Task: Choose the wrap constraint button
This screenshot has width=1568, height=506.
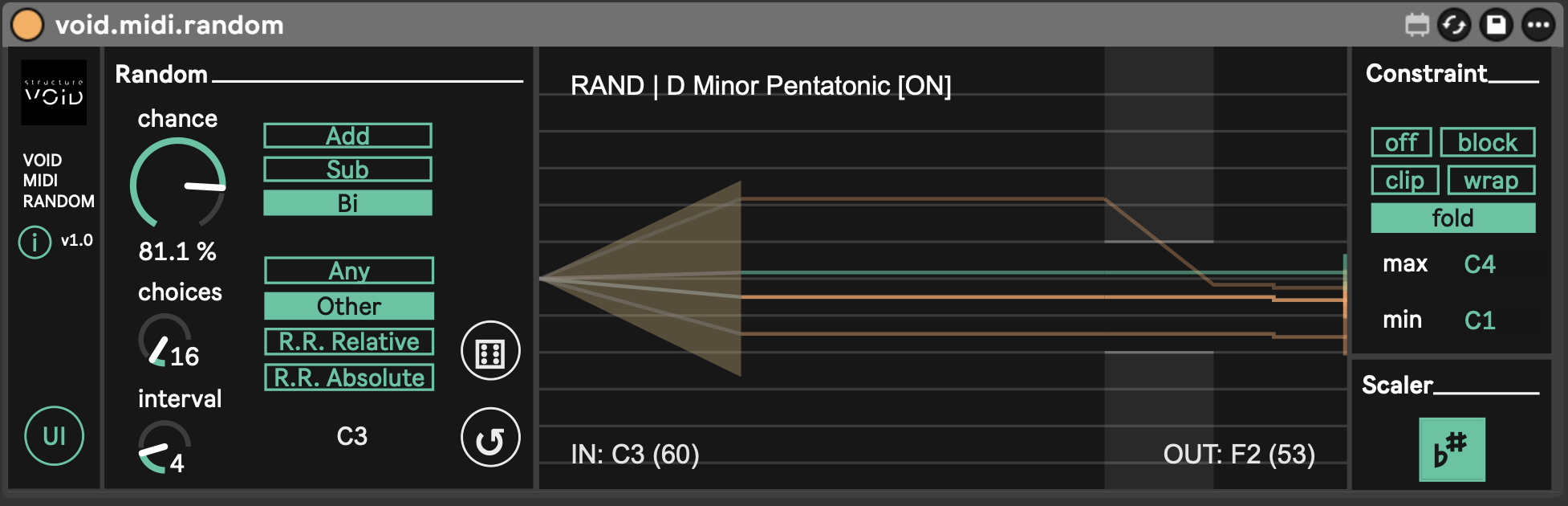Action: [x=1491, y=181]
